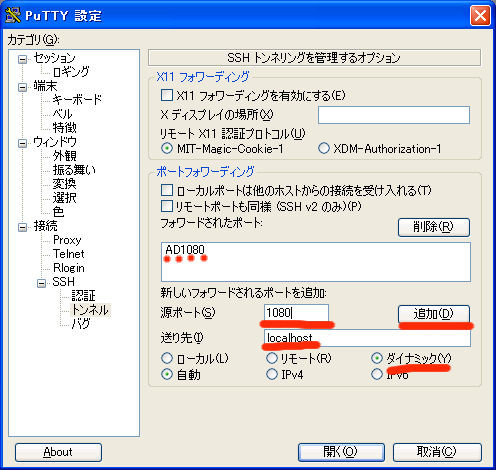Image resolution: width=496 pixels, height=470 pixels.
Task: Collapse the 端末 tree node
Action: (22, 87)
